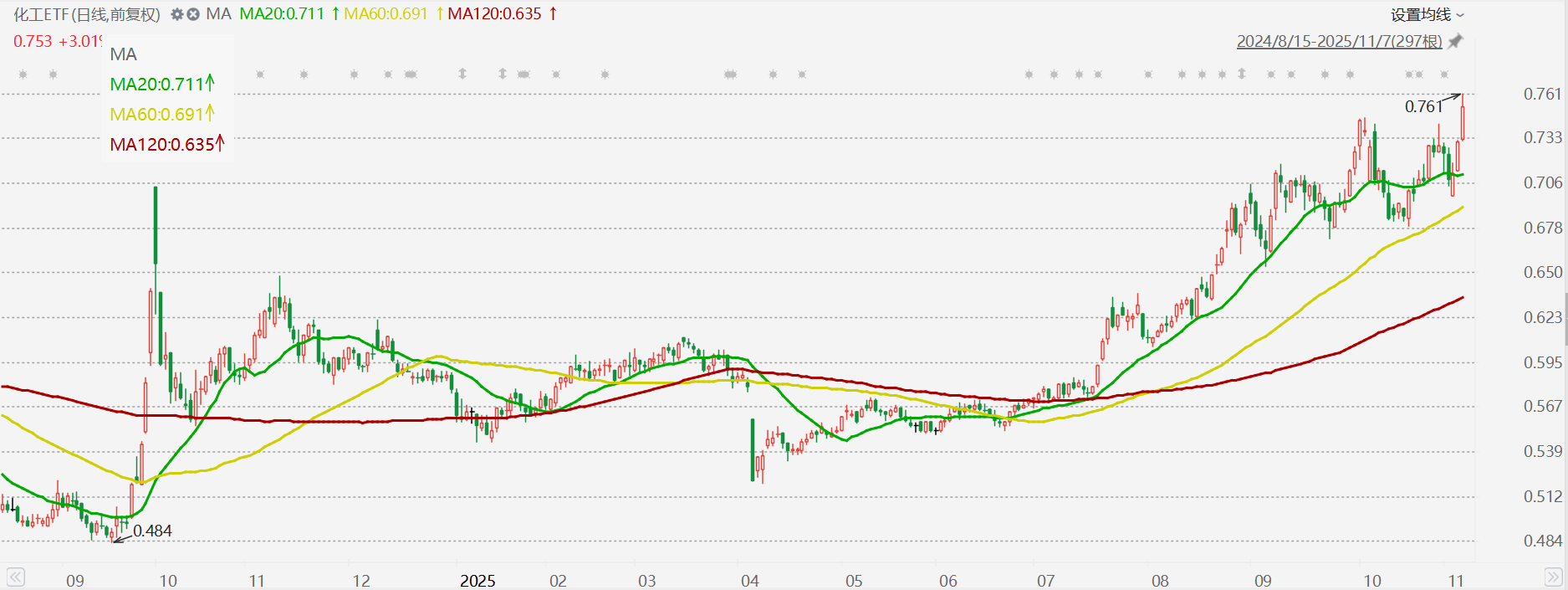Screen dimensions: 1568x590
Task: Click the 0.623 price axis label
Action: point(1542,317)
